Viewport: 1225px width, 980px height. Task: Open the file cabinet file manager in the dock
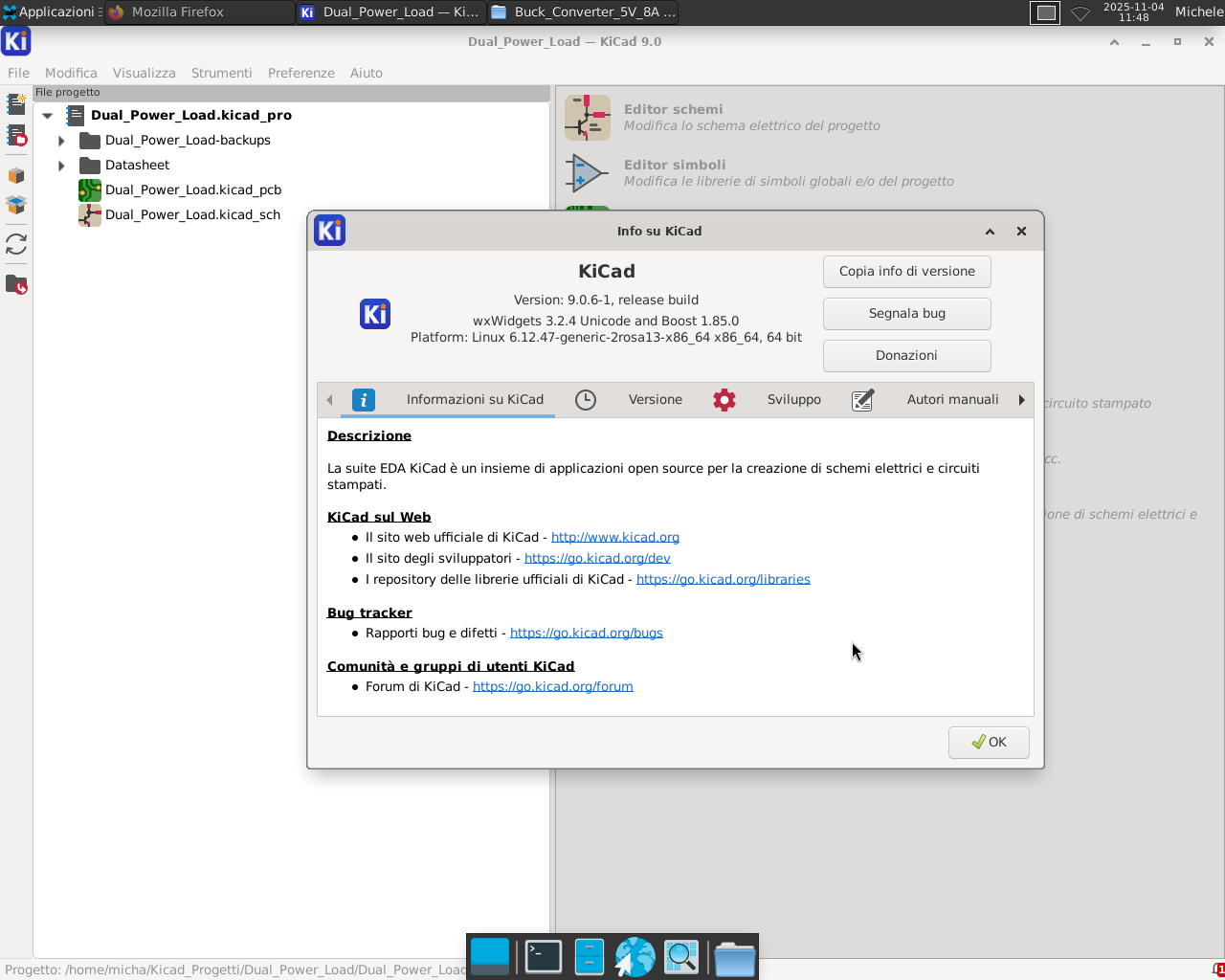pyautogui.click(x=590, y=957)
